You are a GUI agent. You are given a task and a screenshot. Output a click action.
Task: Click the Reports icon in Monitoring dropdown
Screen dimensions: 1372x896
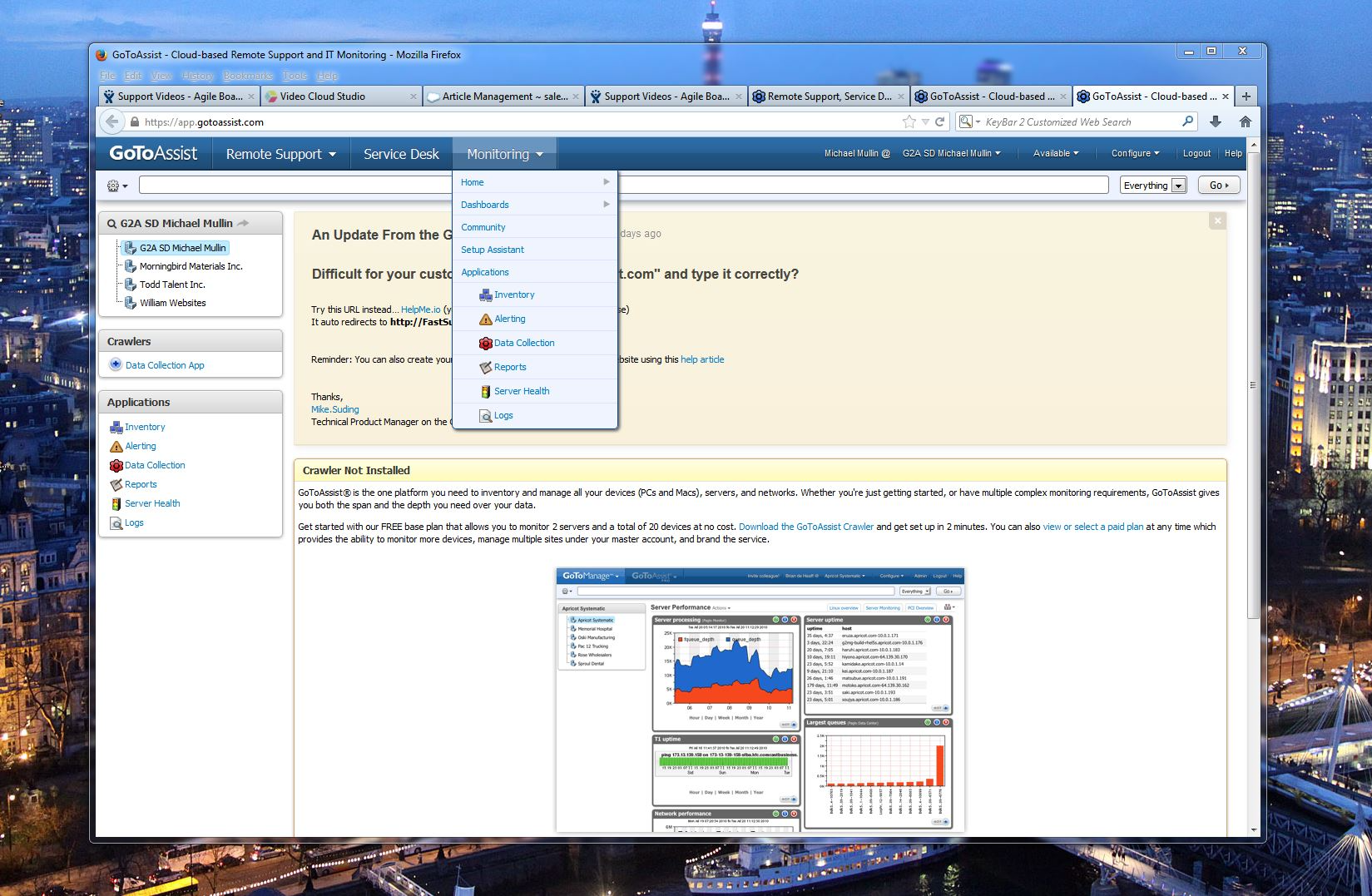(x=486, y=367)
